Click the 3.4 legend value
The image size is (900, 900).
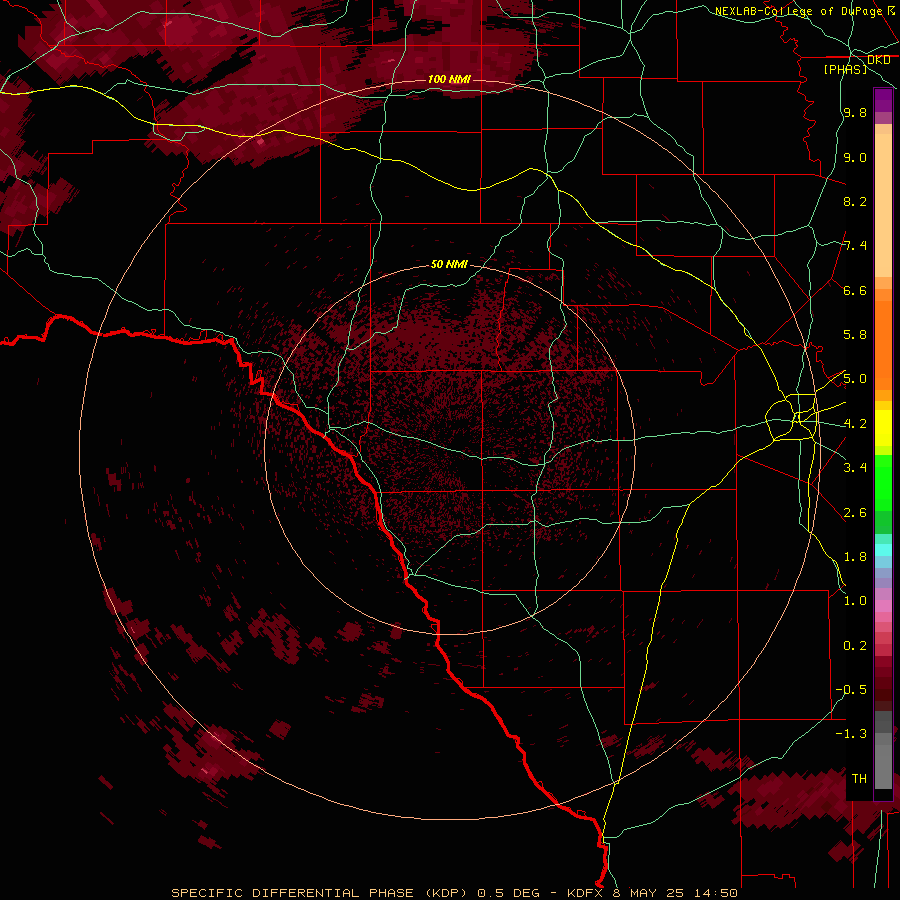coord(855,468)
